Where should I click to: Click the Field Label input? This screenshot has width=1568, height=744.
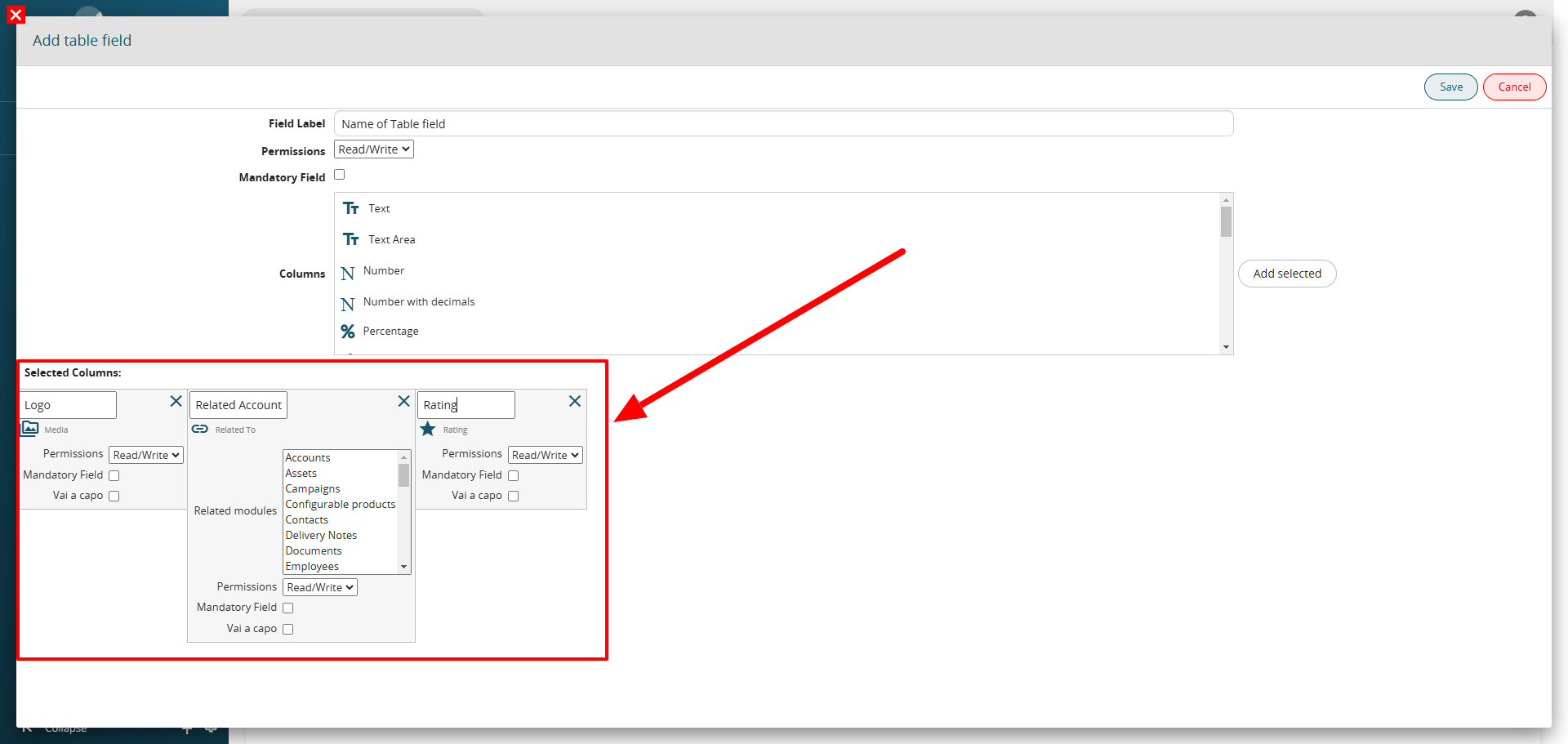(x=783, y=124)
